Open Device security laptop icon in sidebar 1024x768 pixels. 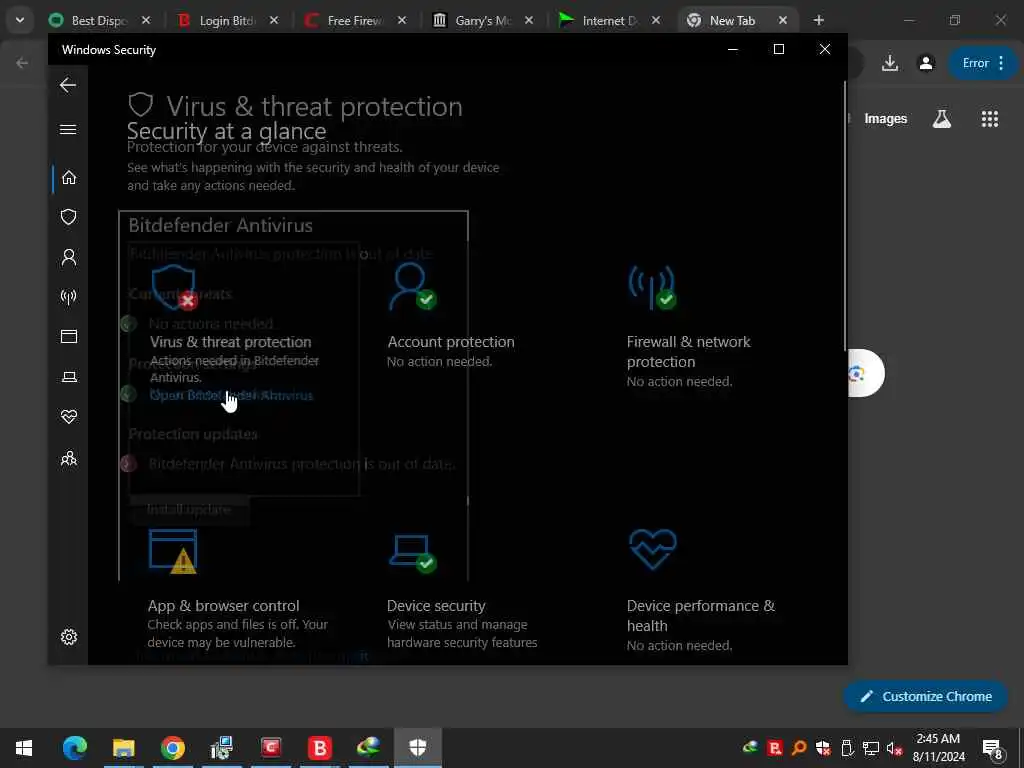pos(69,377)
